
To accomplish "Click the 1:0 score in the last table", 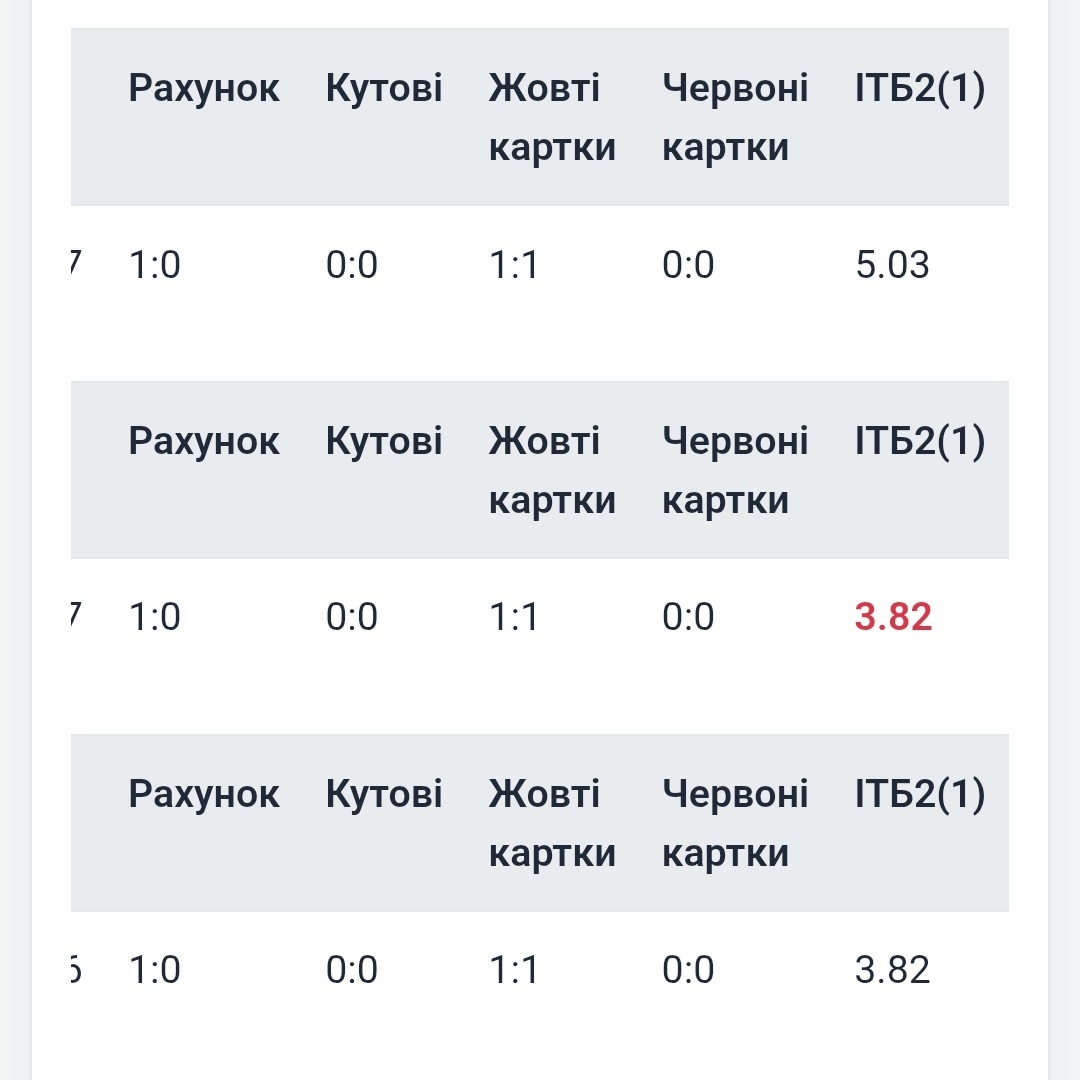I will click(x=155, y=970).
